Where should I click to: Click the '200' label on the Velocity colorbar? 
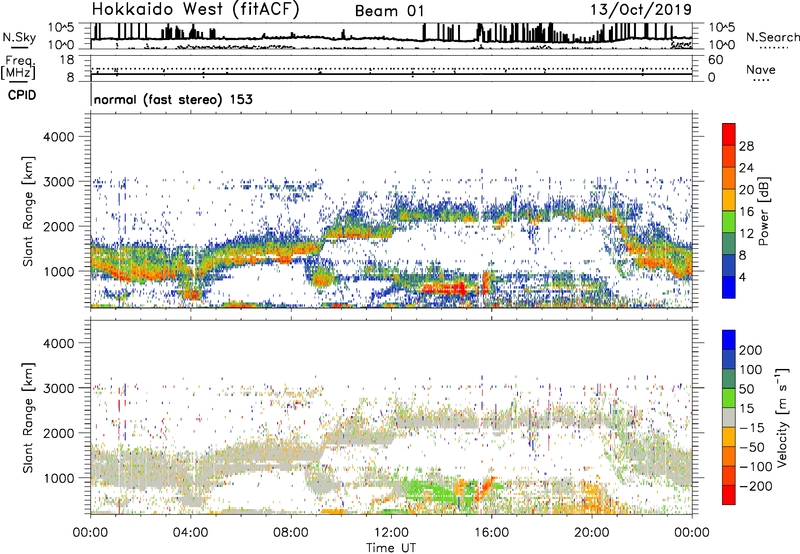(751, 350)
